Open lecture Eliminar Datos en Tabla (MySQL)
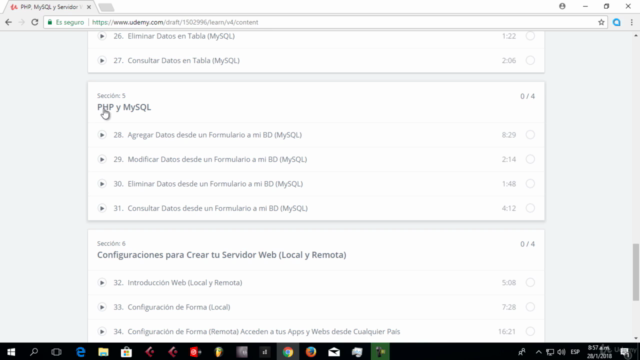The height and width of the screenshot is (360, 640). tap(181, 36)
